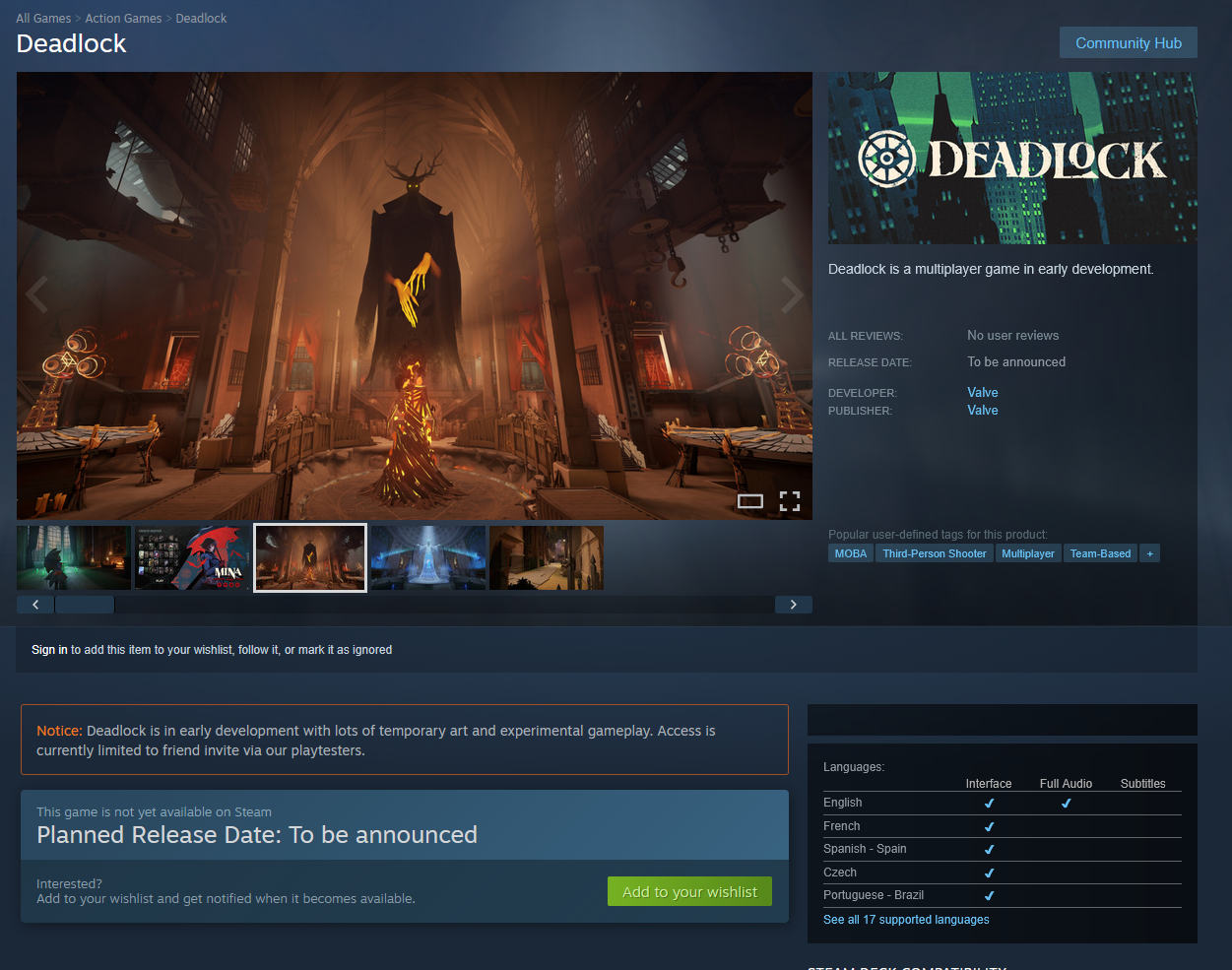
Task: Select the highlighted cathedral thumbnail
Action: pyautogui.click(x=310, y=557)
